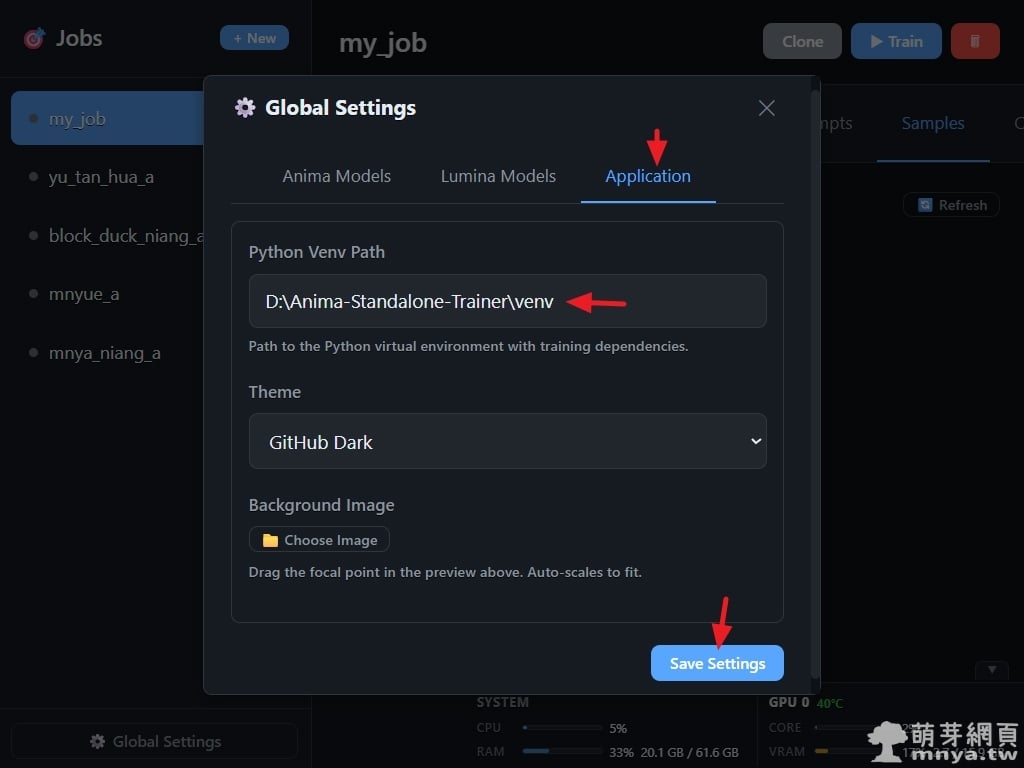Open Global Settings from the sidebar bottom
The image size is (1024, 768).
click(154, 741)
